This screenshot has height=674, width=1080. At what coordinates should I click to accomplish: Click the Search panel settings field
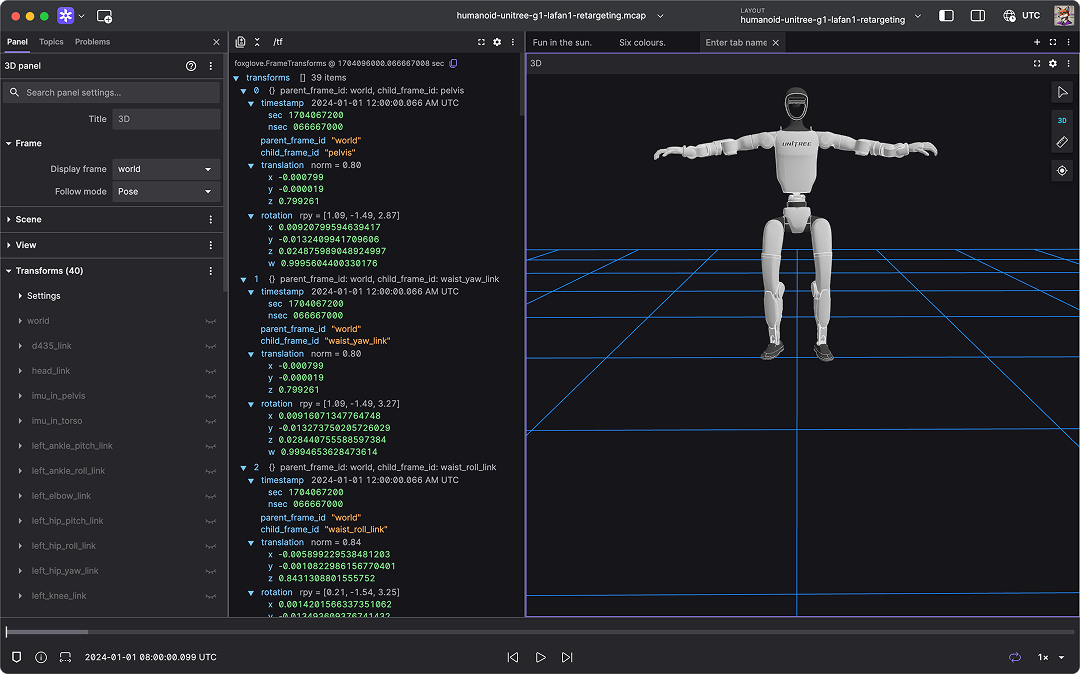[x=120, y=92]
